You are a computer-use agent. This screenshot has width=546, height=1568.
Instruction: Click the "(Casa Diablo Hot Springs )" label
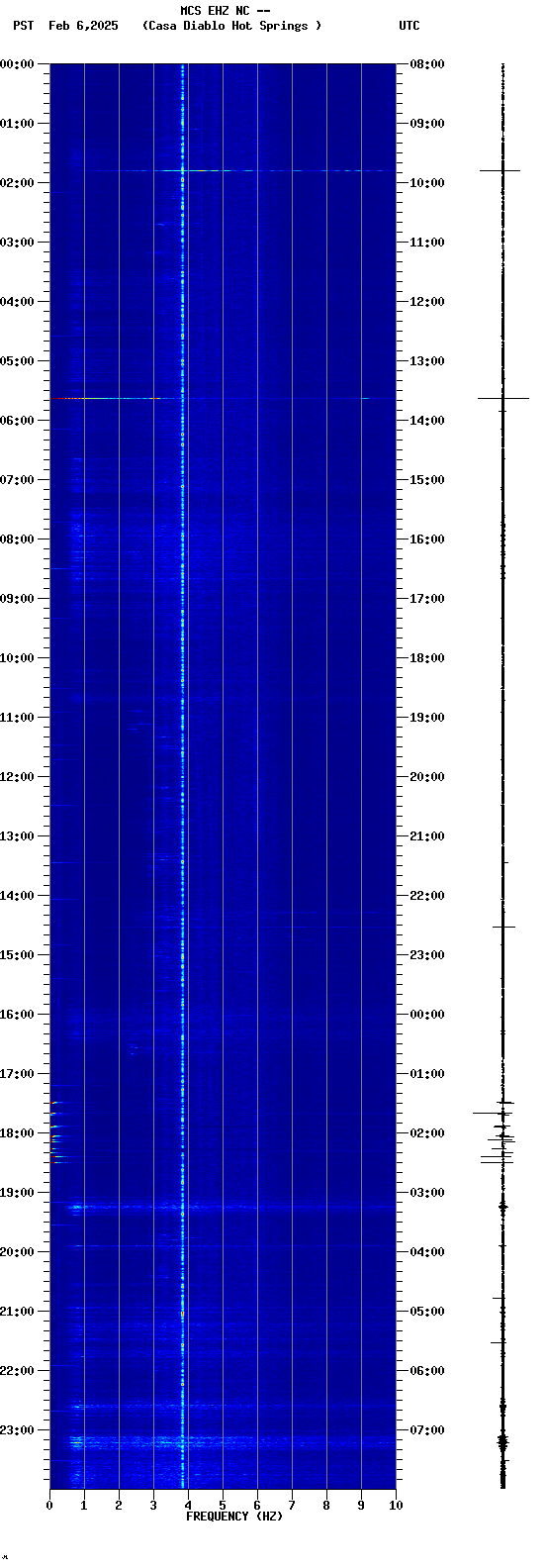[x=232, y=26]
